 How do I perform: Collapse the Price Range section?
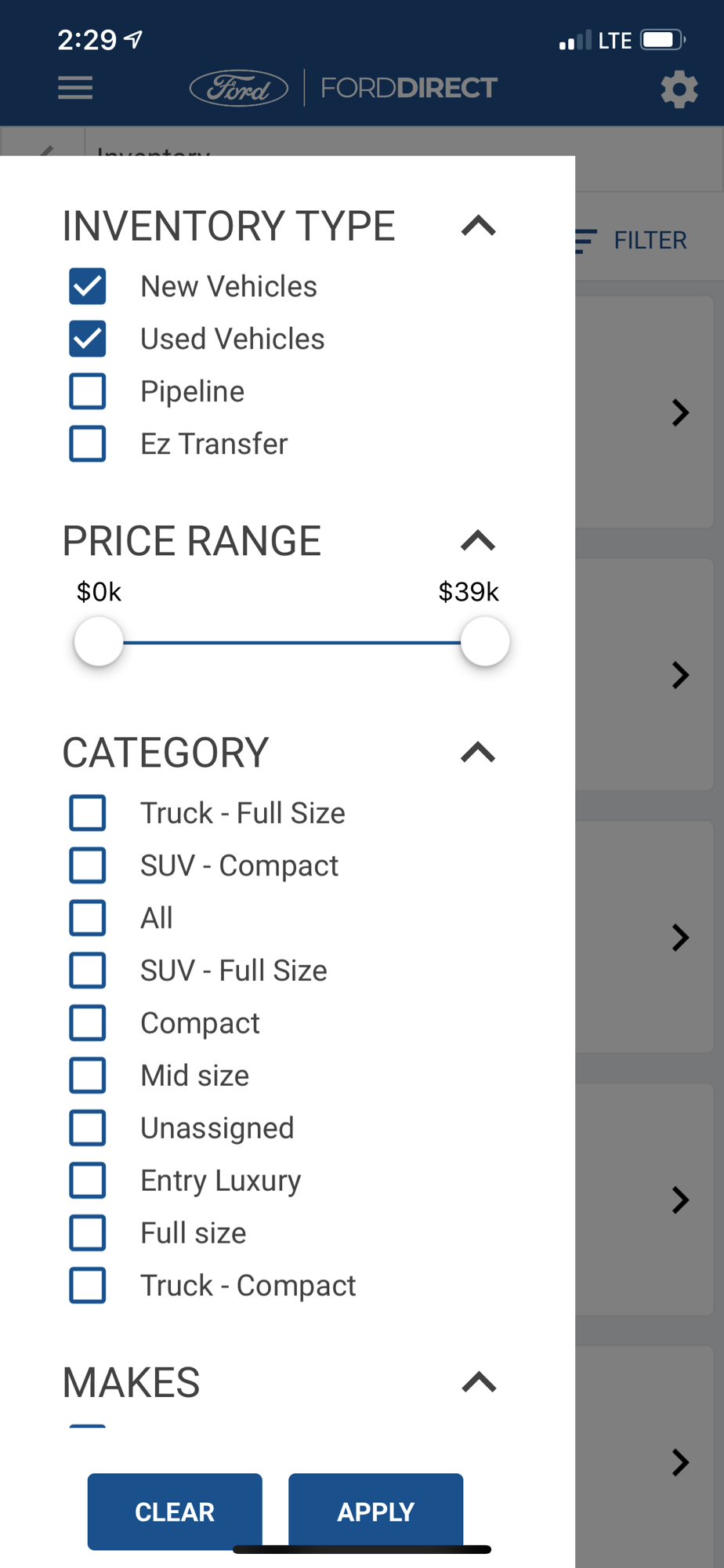tap(479, 541)
